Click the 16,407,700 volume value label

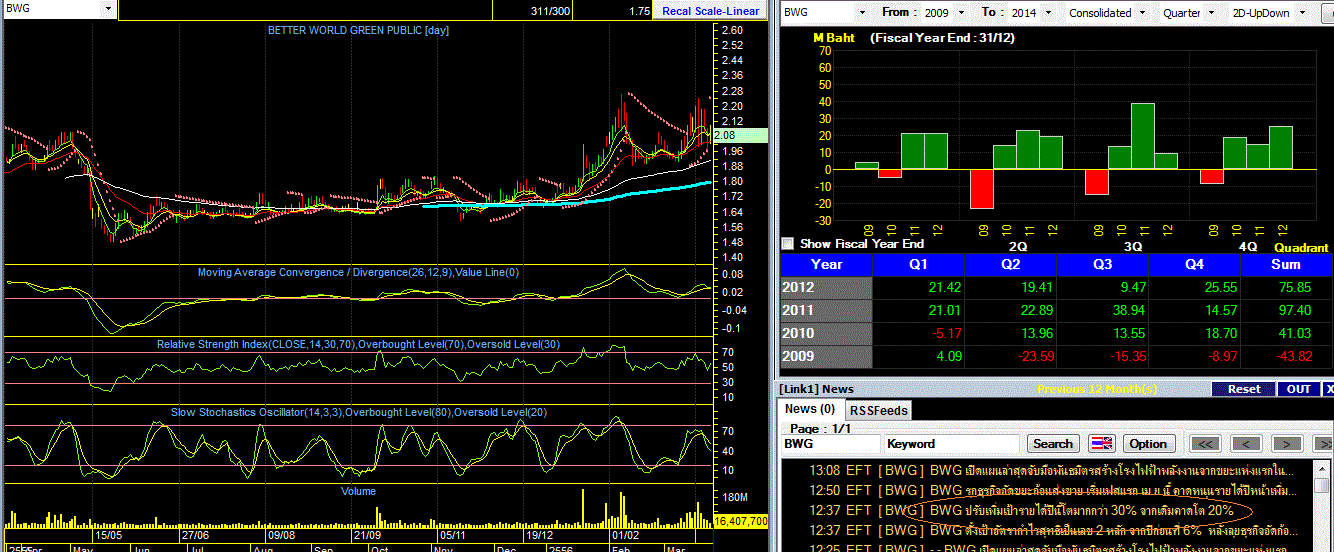741,521
